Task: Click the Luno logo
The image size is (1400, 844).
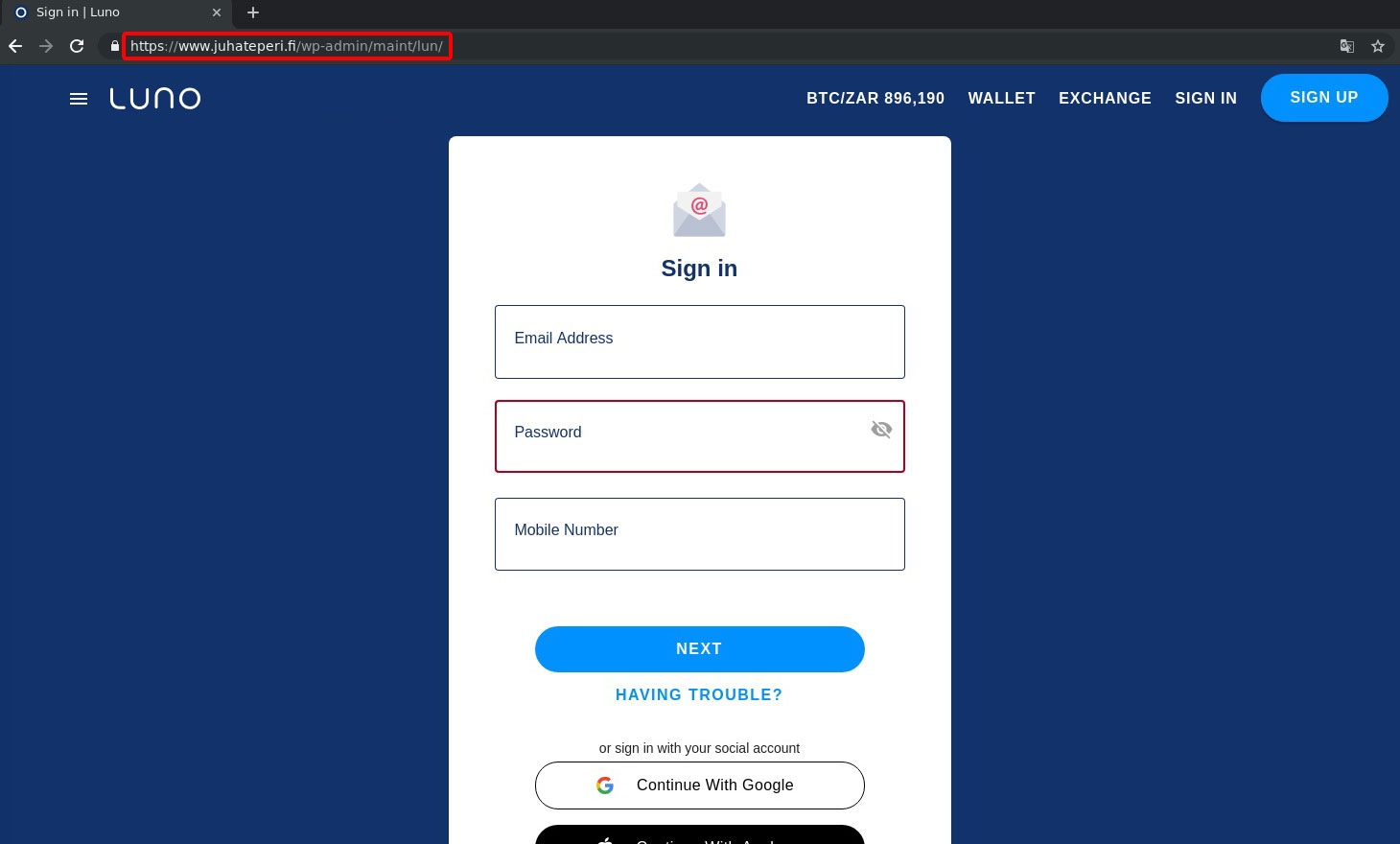Action: click(155, 99)
